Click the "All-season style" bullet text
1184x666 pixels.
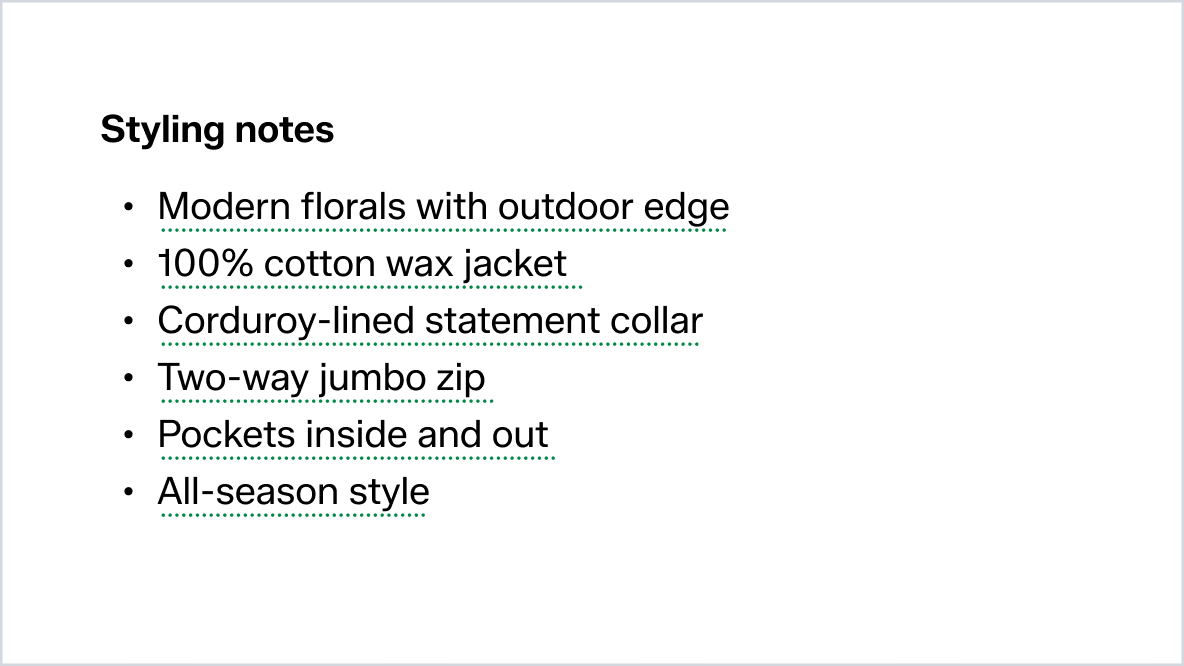(293, 492)
